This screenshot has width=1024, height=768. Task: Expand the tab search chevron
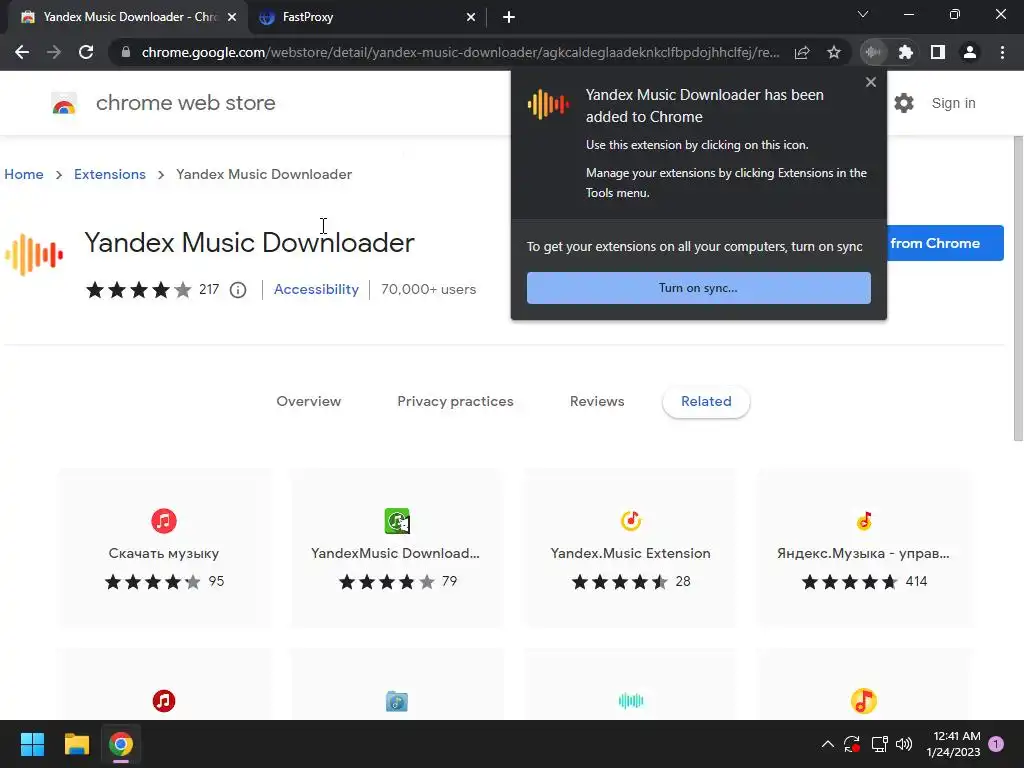tap(863, 14)
